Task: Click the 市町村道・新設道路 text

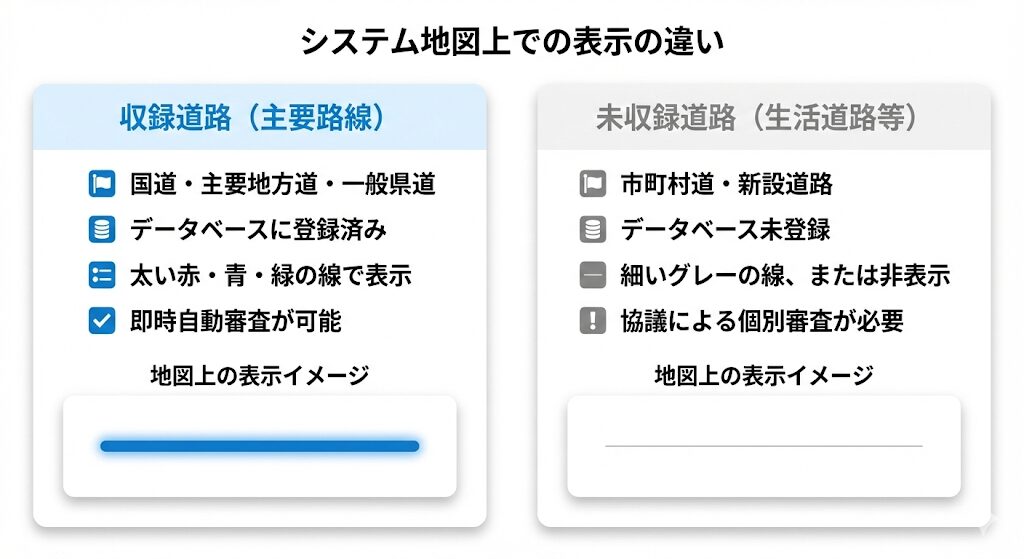Action: pos(726,185)
